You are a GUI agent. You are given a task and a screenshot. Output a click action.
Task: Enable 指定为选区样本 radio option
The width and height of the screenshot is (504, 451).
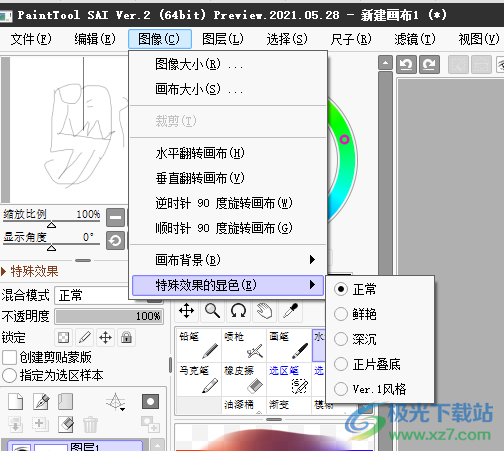tap(9, 375)
